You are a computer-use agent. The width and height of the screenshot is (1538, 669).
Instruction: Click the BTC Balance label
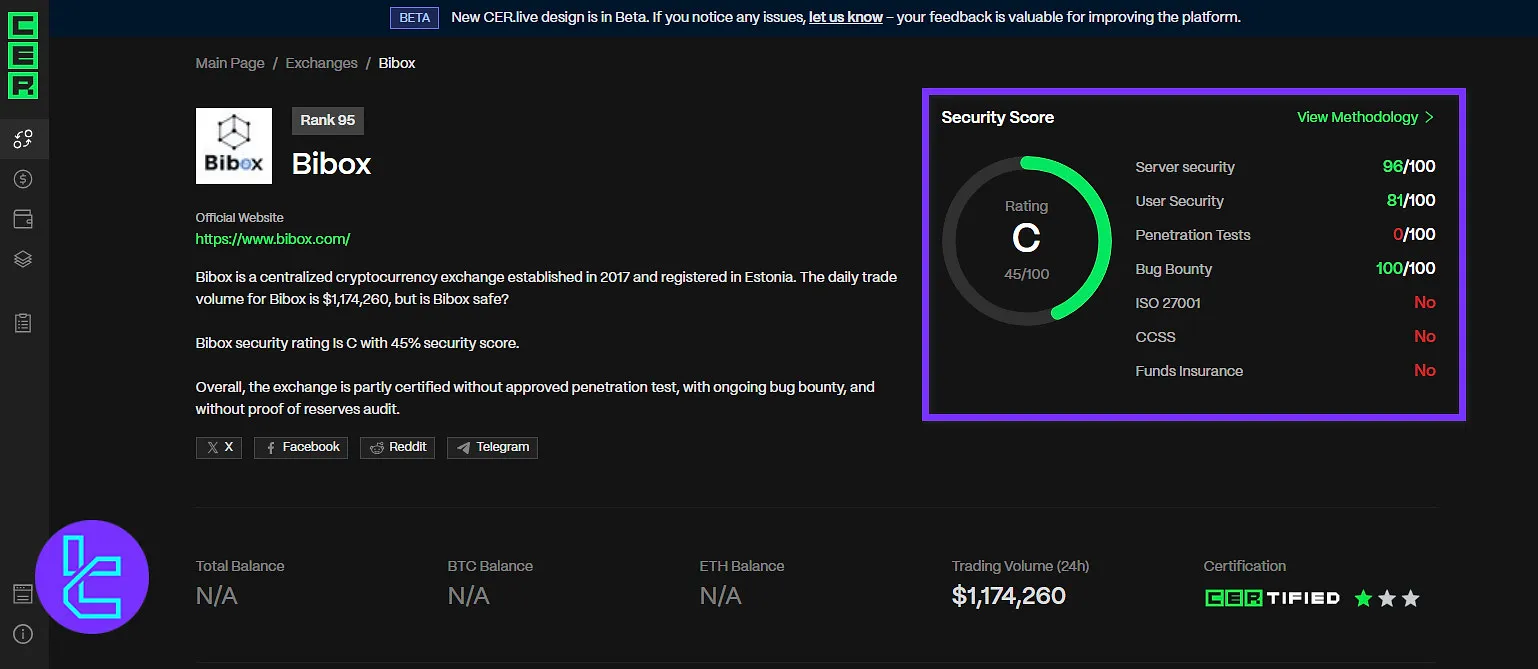point(490,566)
